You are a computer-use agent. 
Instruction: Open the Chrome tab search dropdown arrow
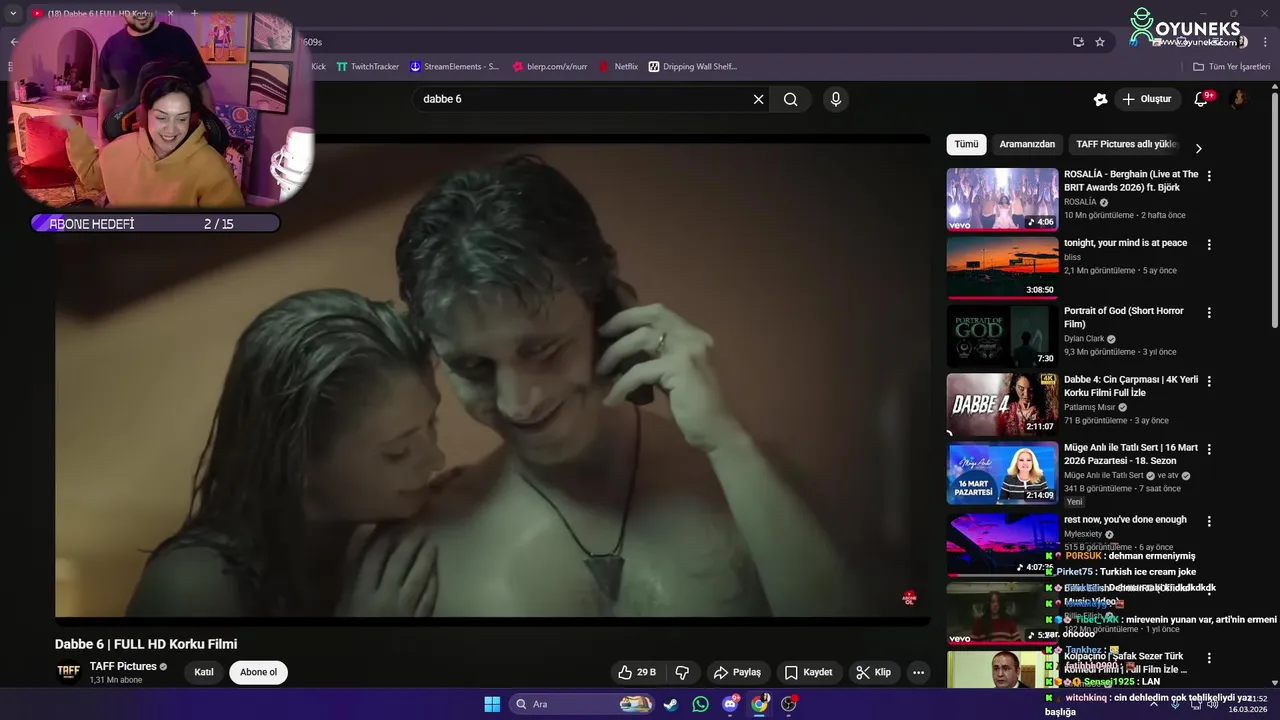pyautogui.click(x=13, y=14)
